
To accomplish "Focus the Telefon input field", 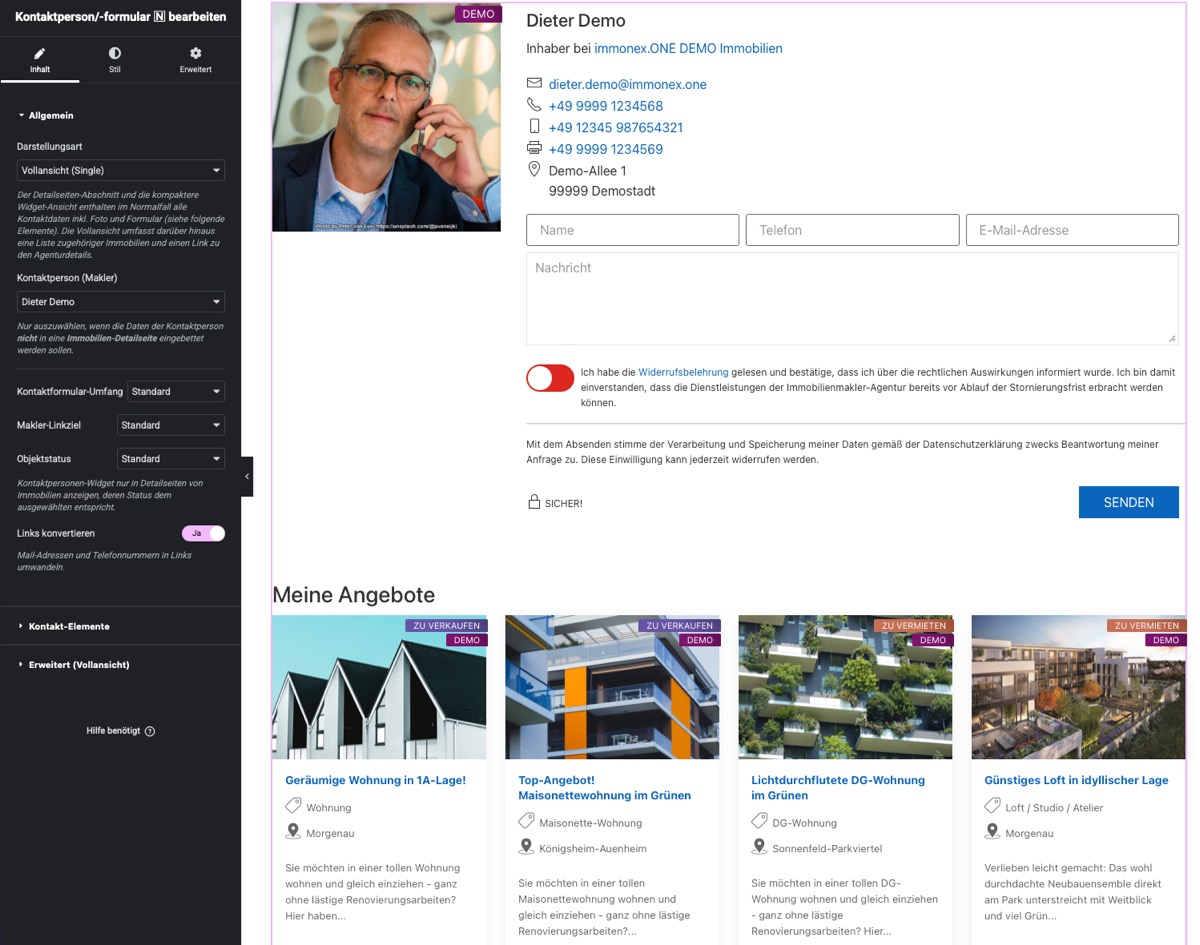I will click(852, 230).
